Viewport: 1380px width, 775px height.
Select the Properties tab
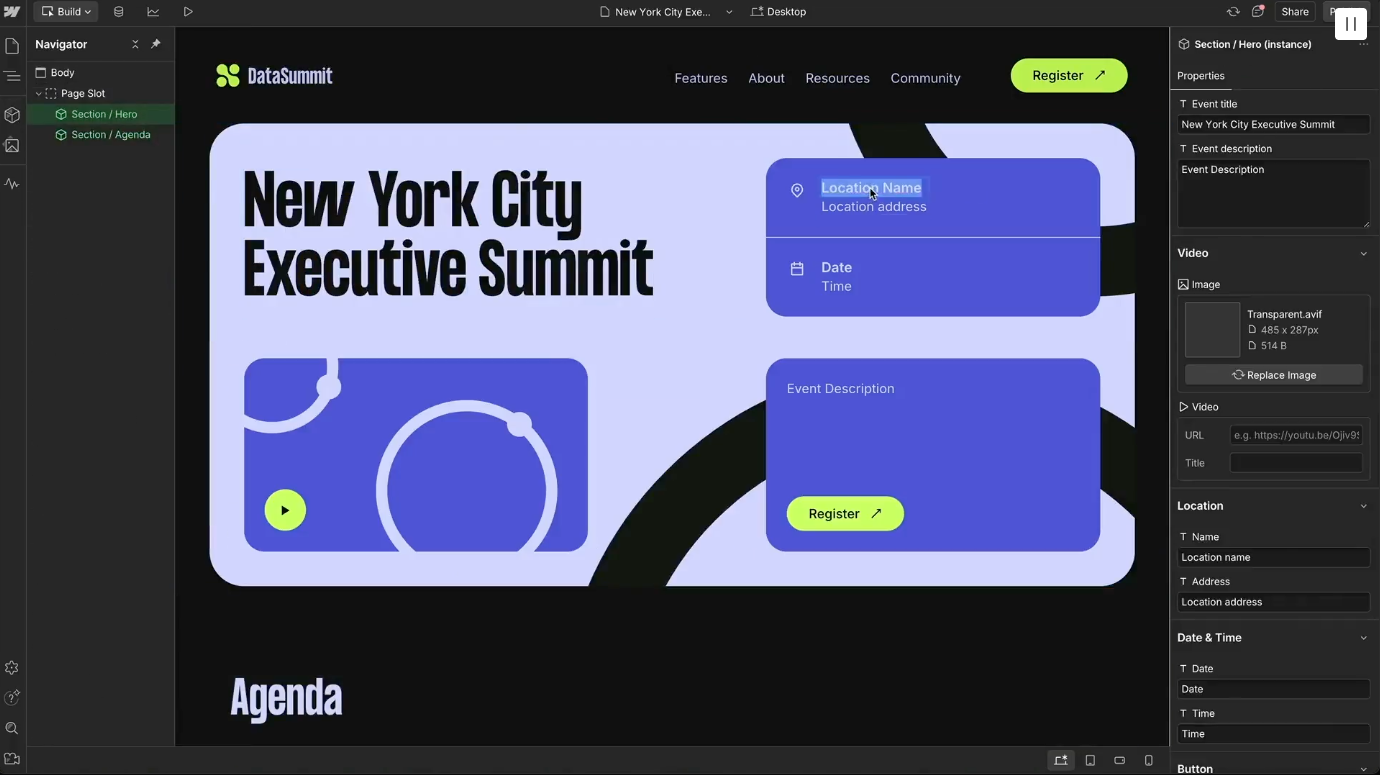1200,75
